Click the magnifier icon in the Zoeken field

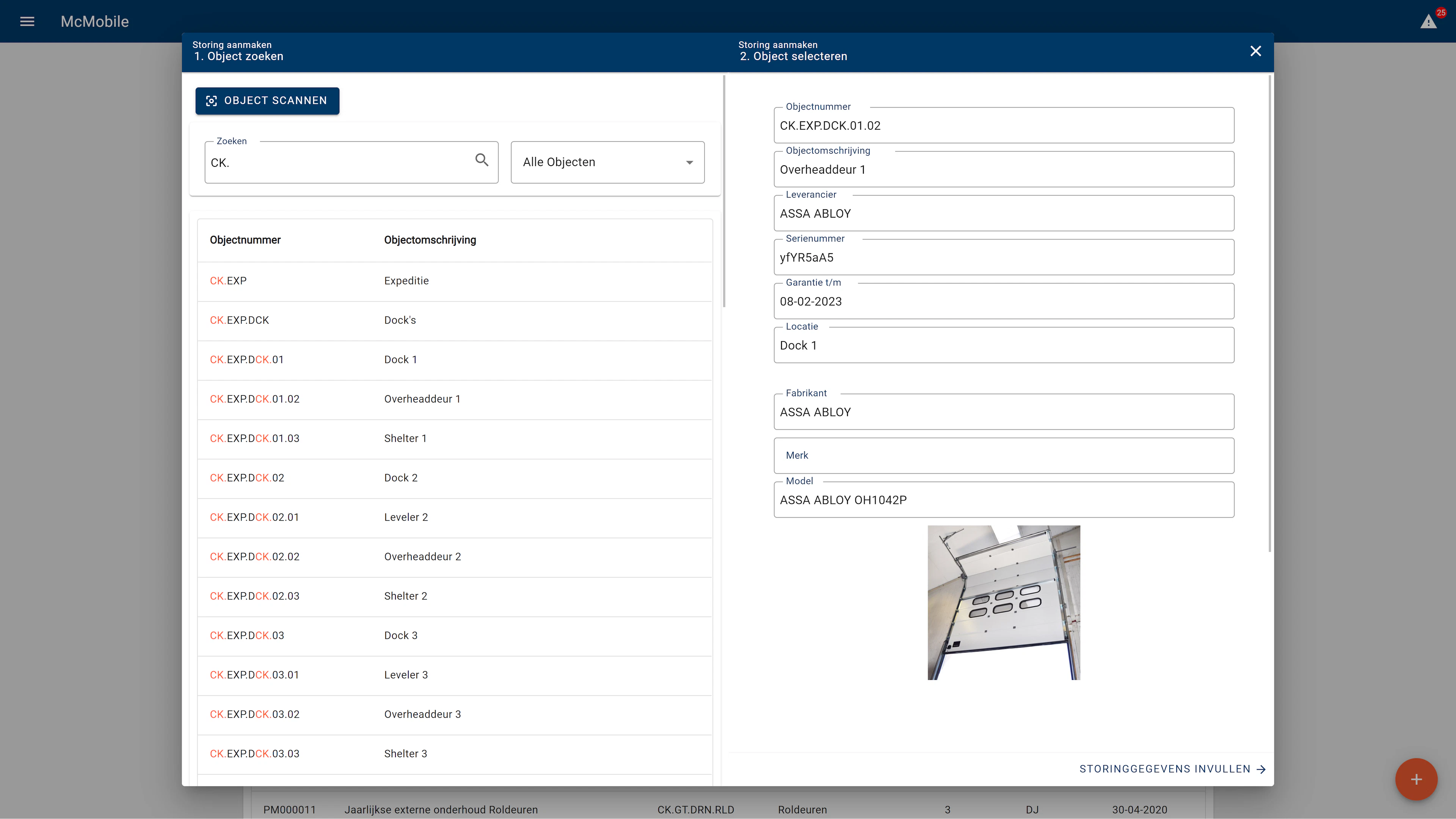pyautogui.click(x=482, y=160)
